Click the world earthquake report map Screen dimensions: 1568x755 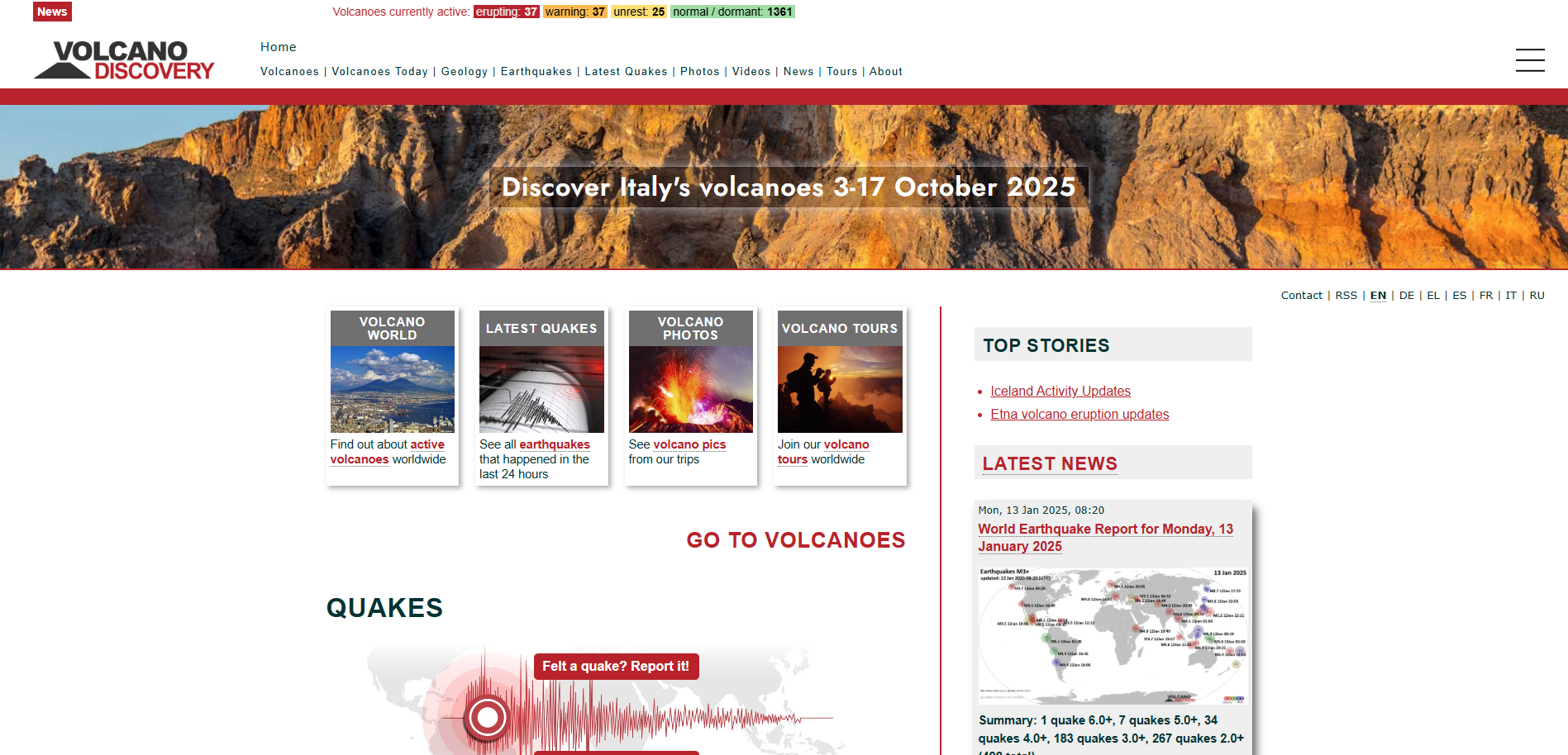coord(1113,635)
